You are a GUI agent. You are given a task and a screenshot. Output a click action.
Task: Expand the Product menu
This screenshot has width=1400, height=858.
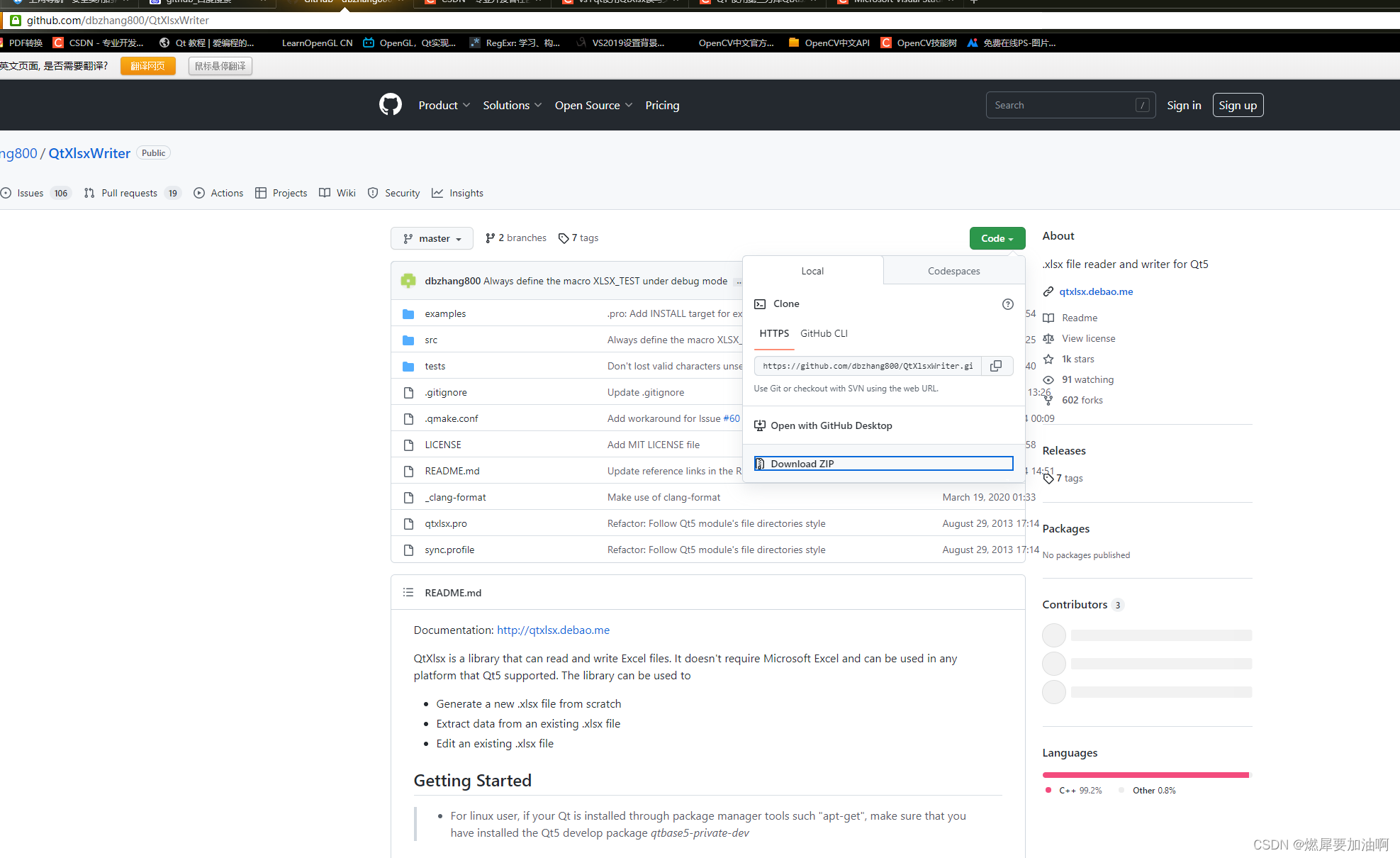click(444, 105)
